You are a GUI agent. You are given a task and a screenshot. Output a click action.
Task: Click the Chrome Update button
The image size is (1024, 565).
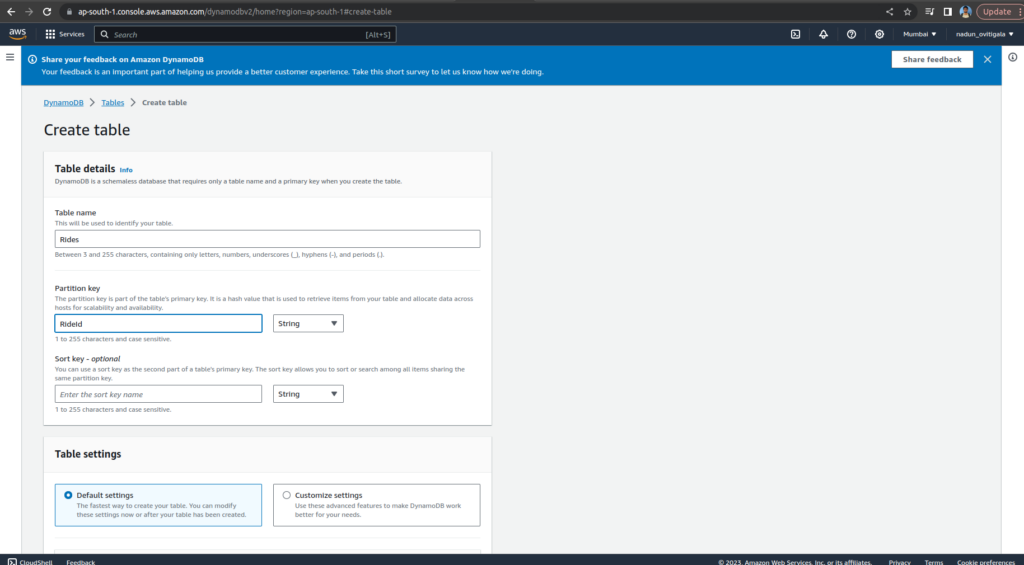(x=997, y=12)
